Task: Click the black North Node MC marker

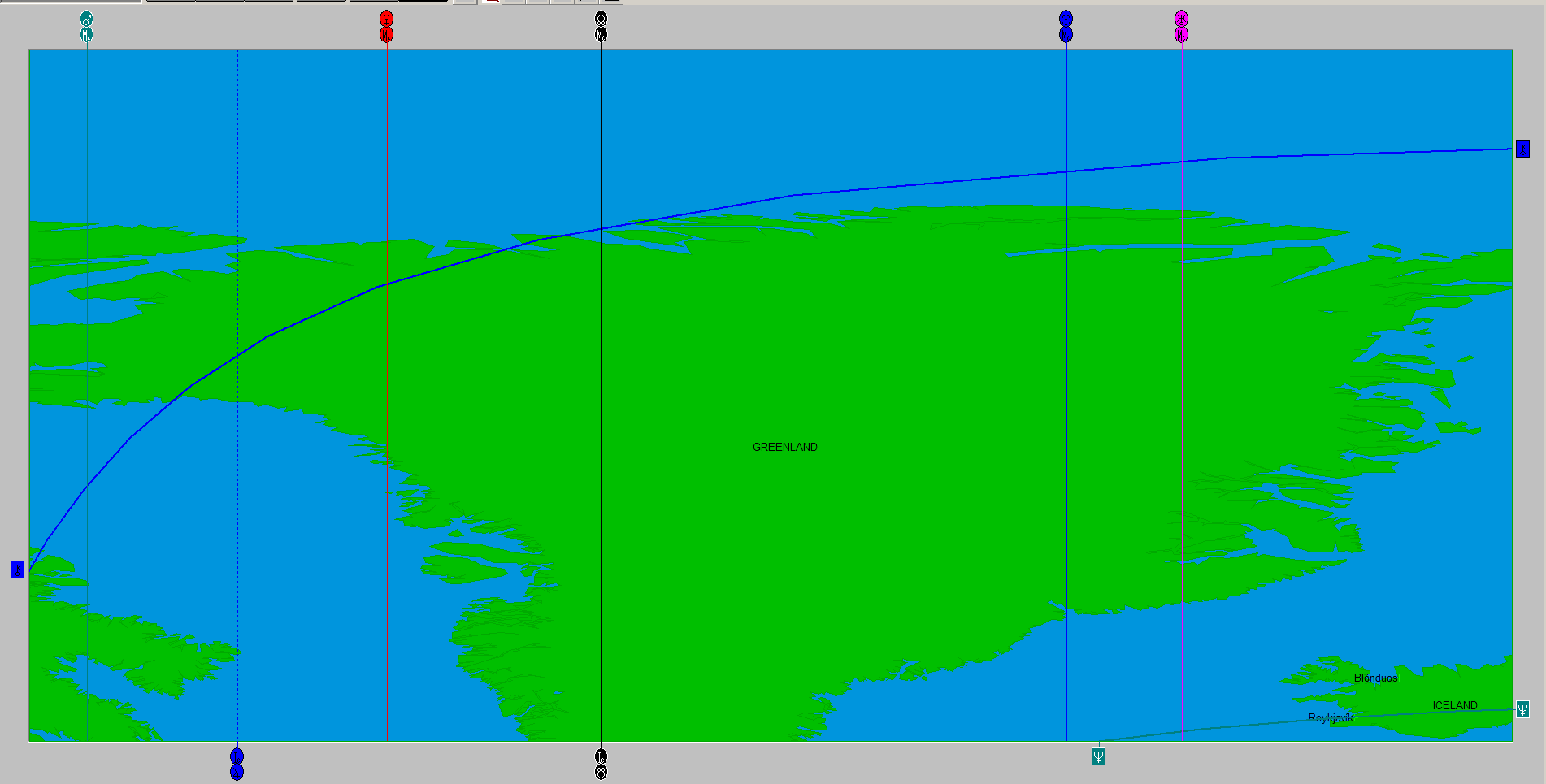Action: [601, 26]
